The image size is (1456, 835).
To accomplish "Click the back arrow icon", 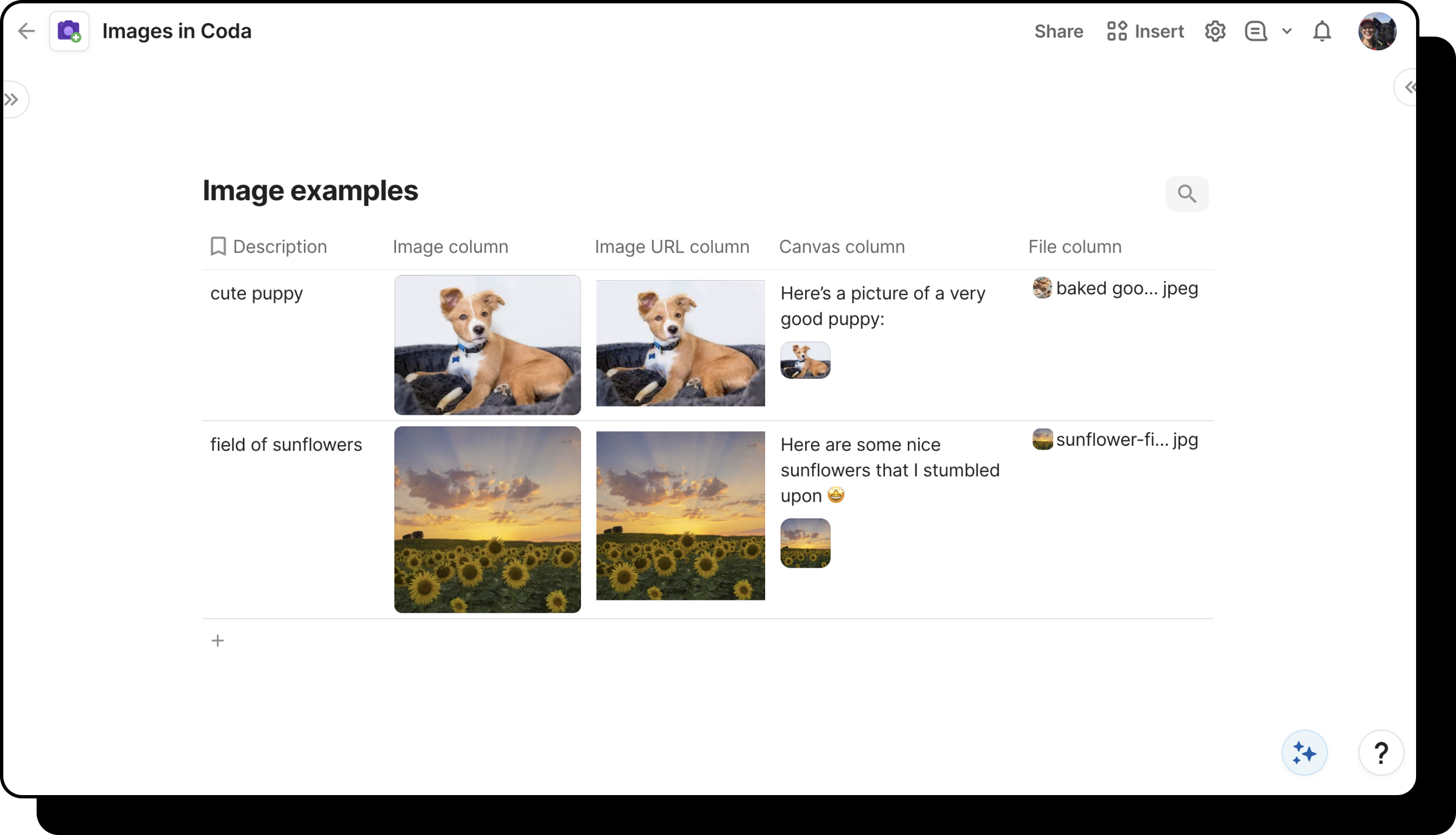I will [x=27, y=31].
